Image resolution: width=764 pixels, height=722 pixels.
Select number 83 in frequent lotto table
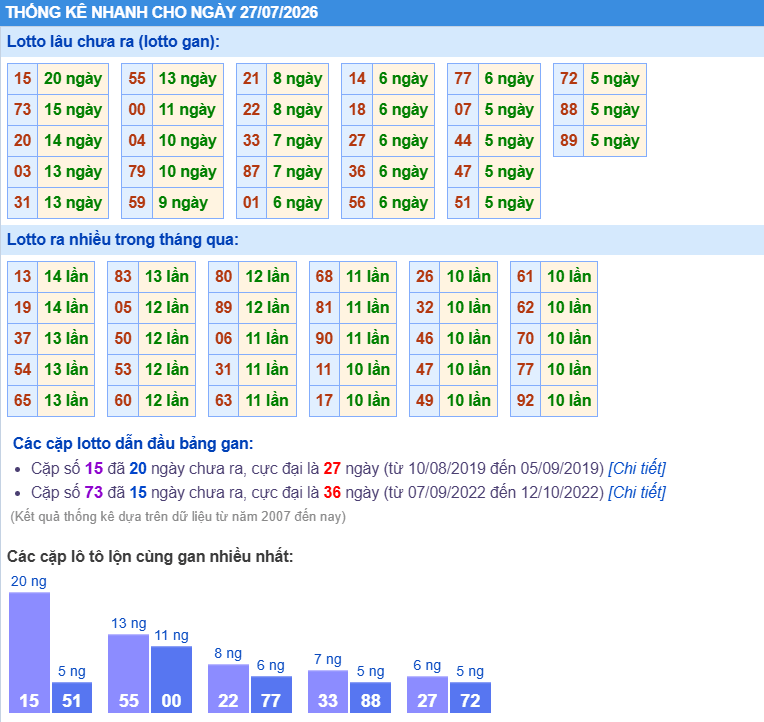click(123, 276)
